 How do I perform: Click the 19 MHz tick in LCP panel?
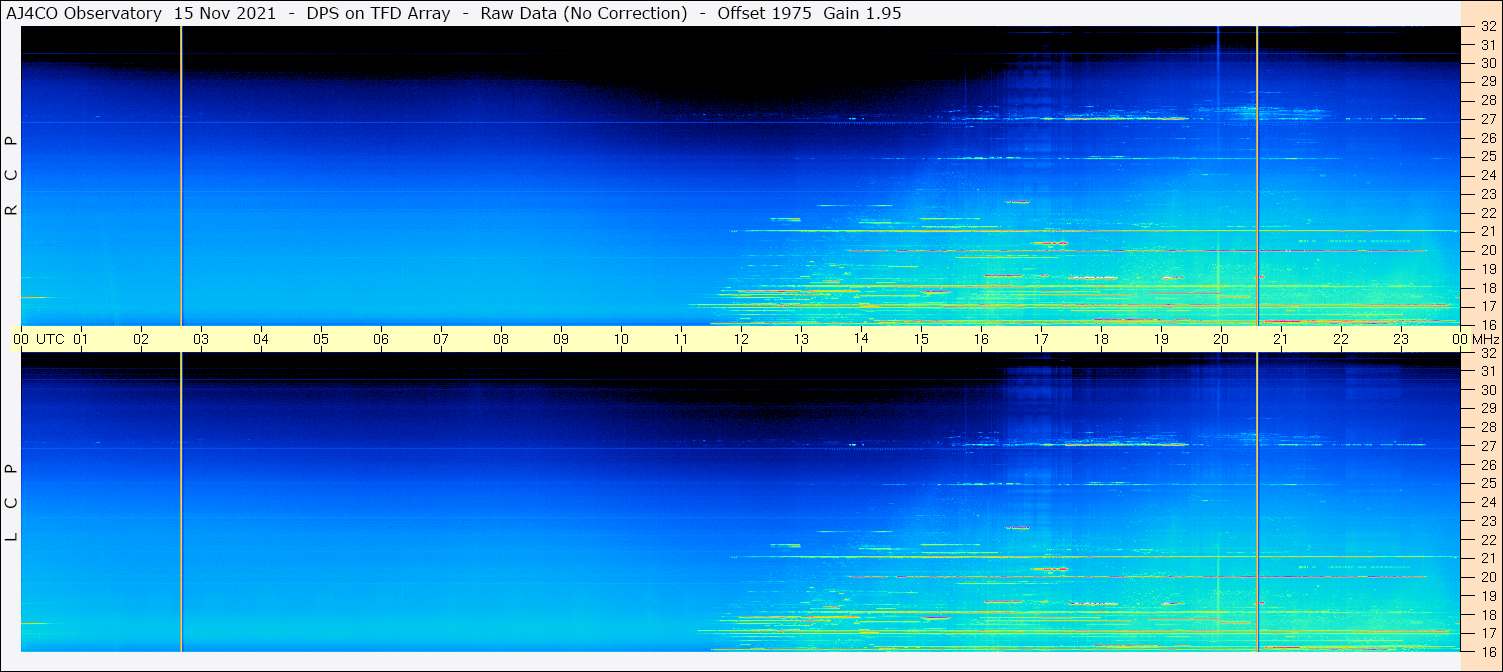[x=1488, y=596]
